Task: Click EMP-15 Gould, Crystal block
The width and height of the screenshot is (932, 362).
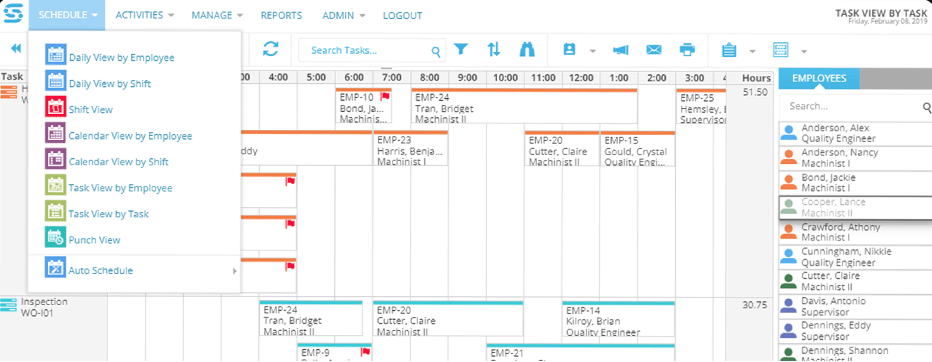Action: pos(638,149)
